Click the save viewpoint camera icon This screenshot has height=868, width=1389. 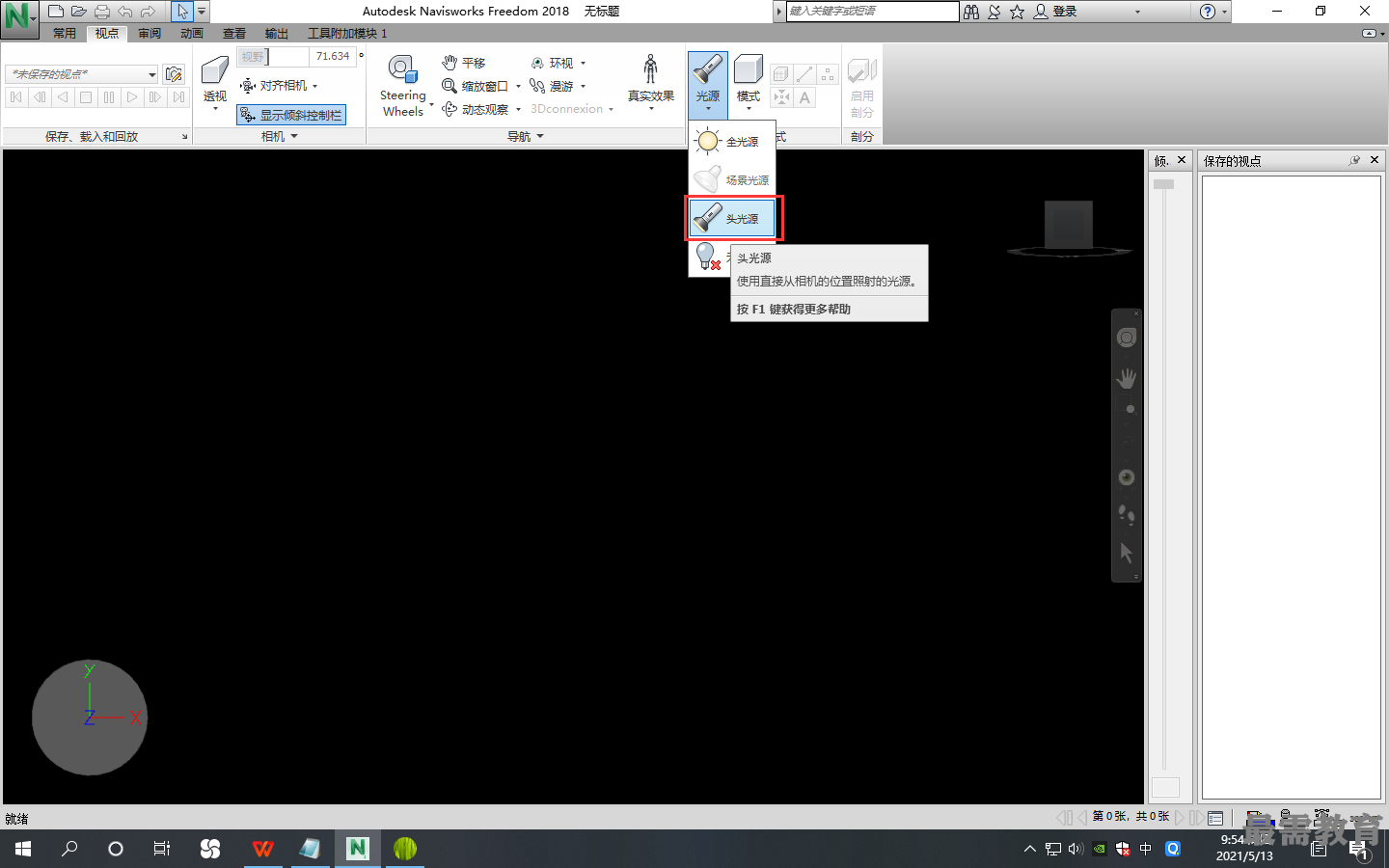[x=174, y=74]
